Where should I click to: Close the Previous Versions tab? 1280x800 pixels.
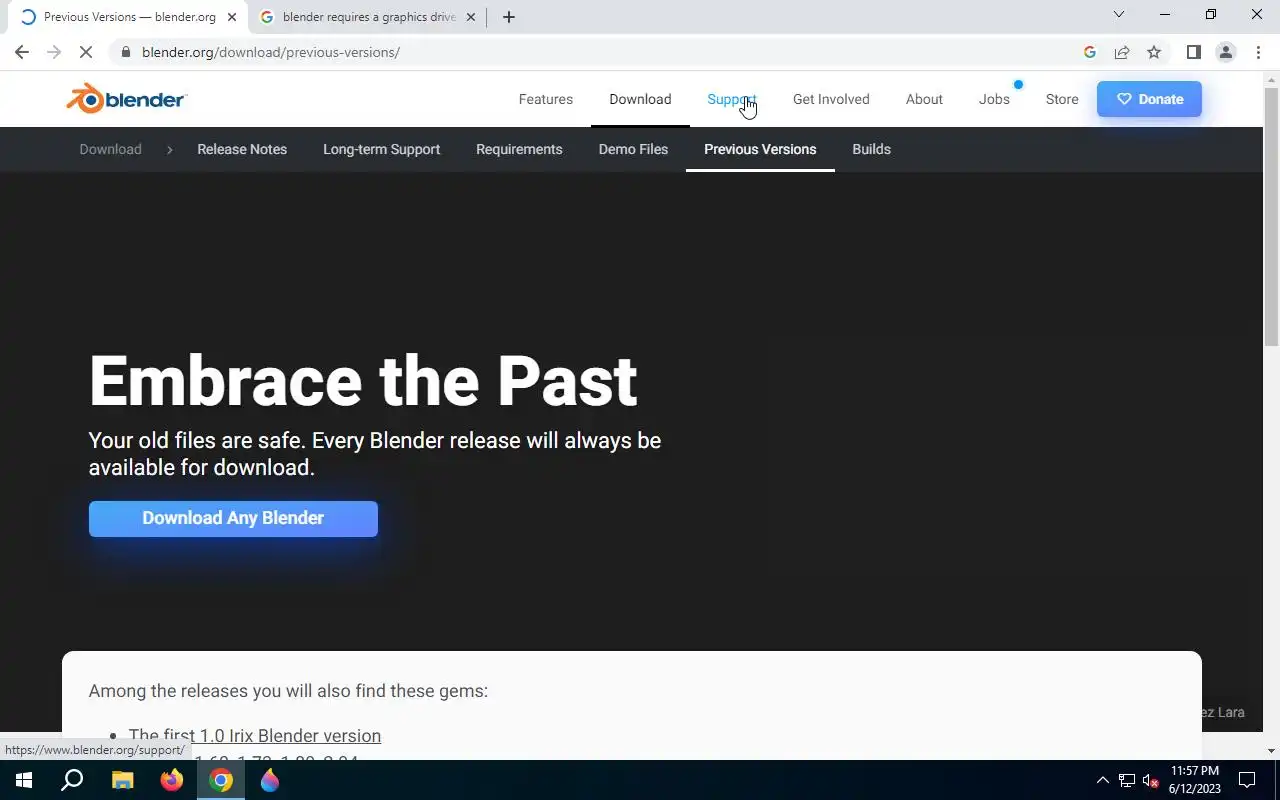coord(231,17)
